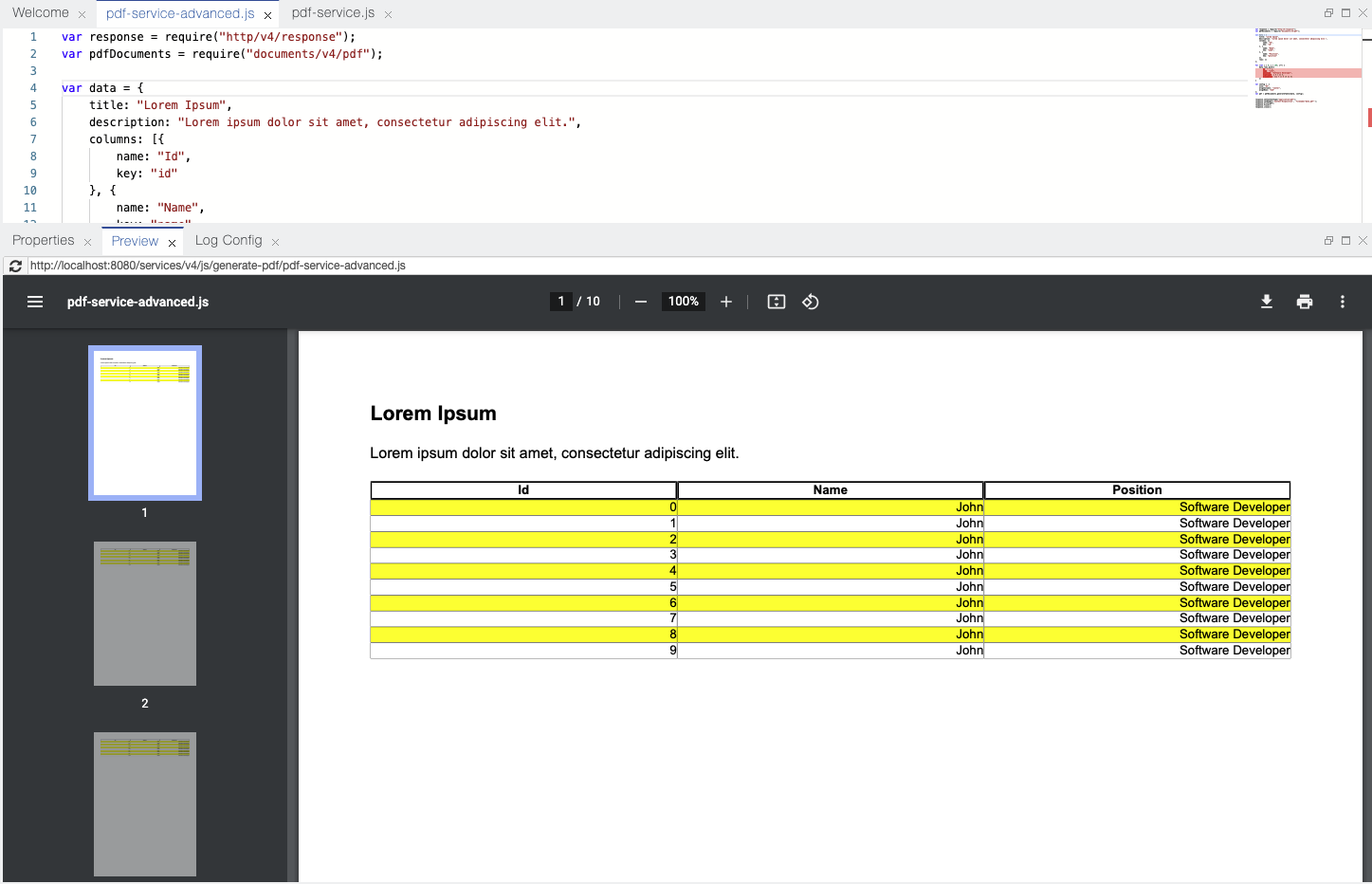Click the PDF page number field
Viewport: 1372px width, 884px height.
click(x=561, y=302)
